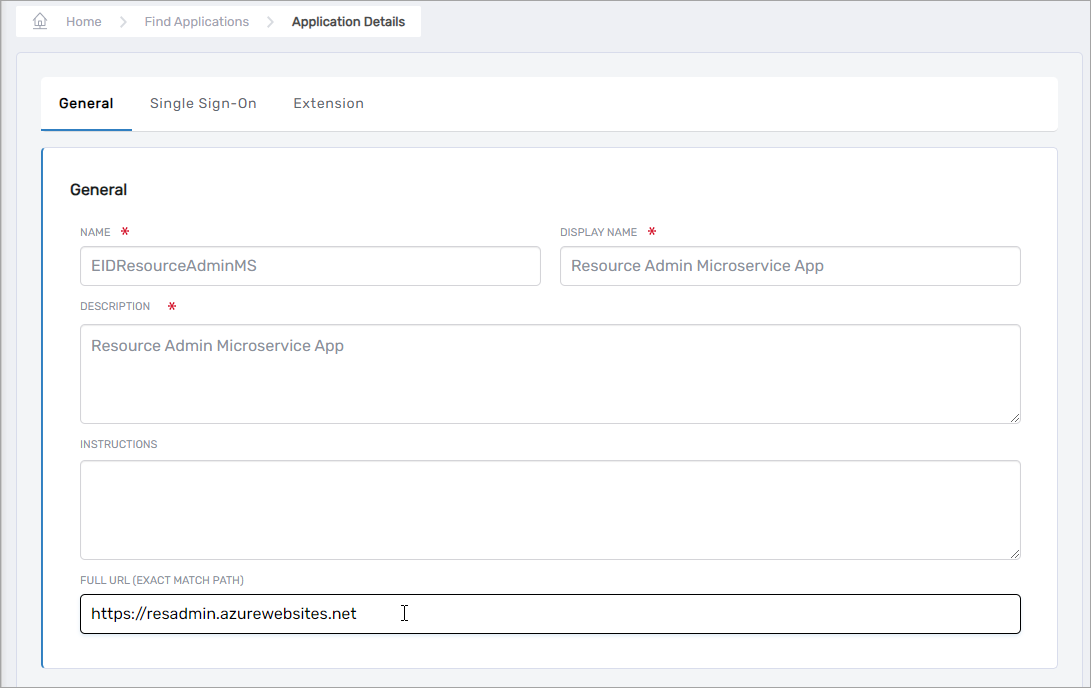The image size is (1091, 688).
Task: Click the chevron separator after Home
Action: coord(123,22)
